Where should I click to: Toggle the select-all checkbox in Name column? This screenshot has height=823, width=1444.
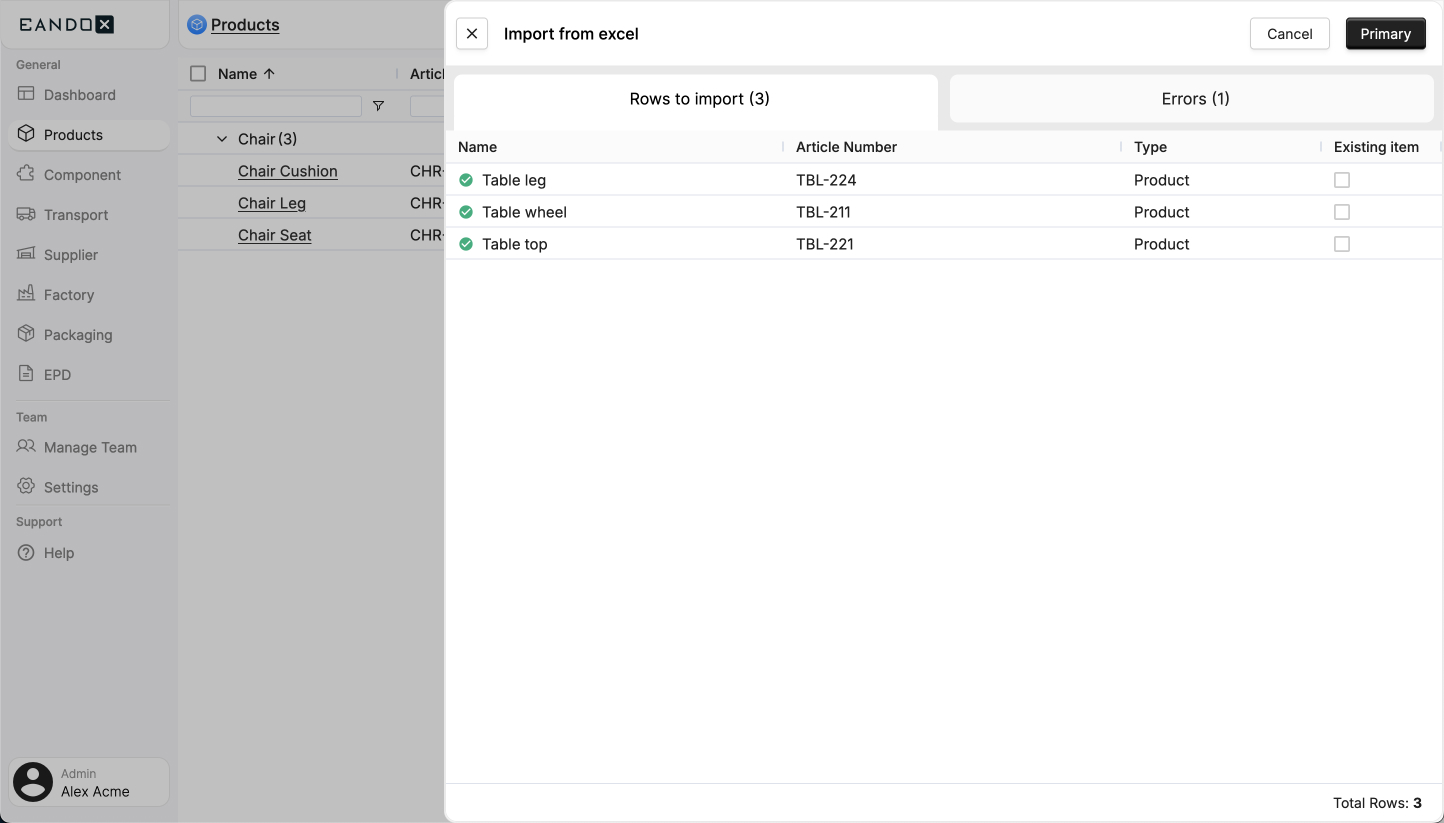196,73
